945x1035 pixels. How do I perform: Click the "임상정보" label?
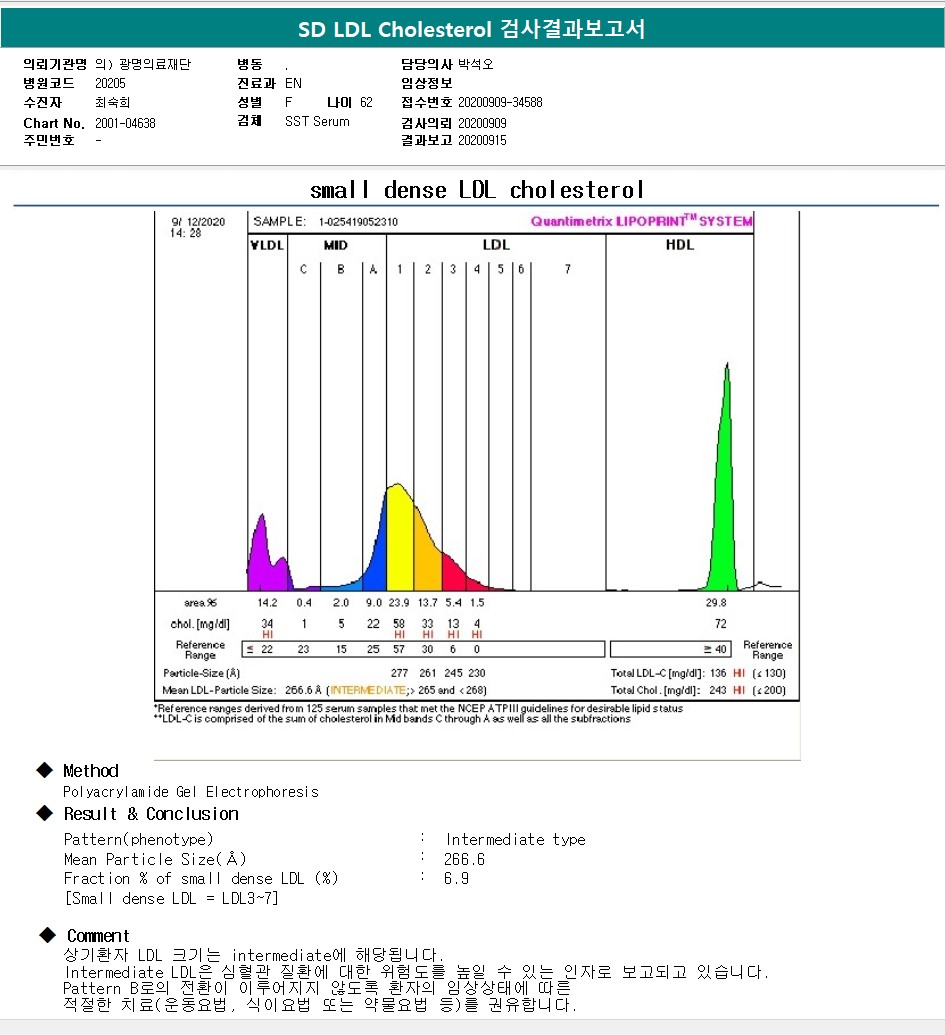tap(426, 83)
